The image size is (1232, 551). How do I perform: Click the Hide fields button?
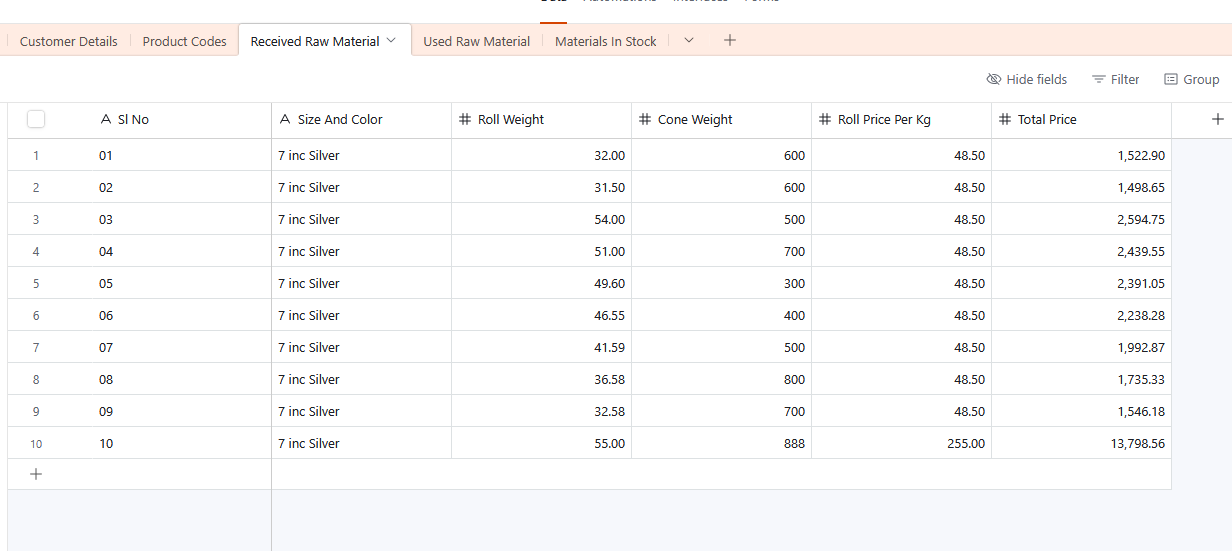[x=1027, y=79]
